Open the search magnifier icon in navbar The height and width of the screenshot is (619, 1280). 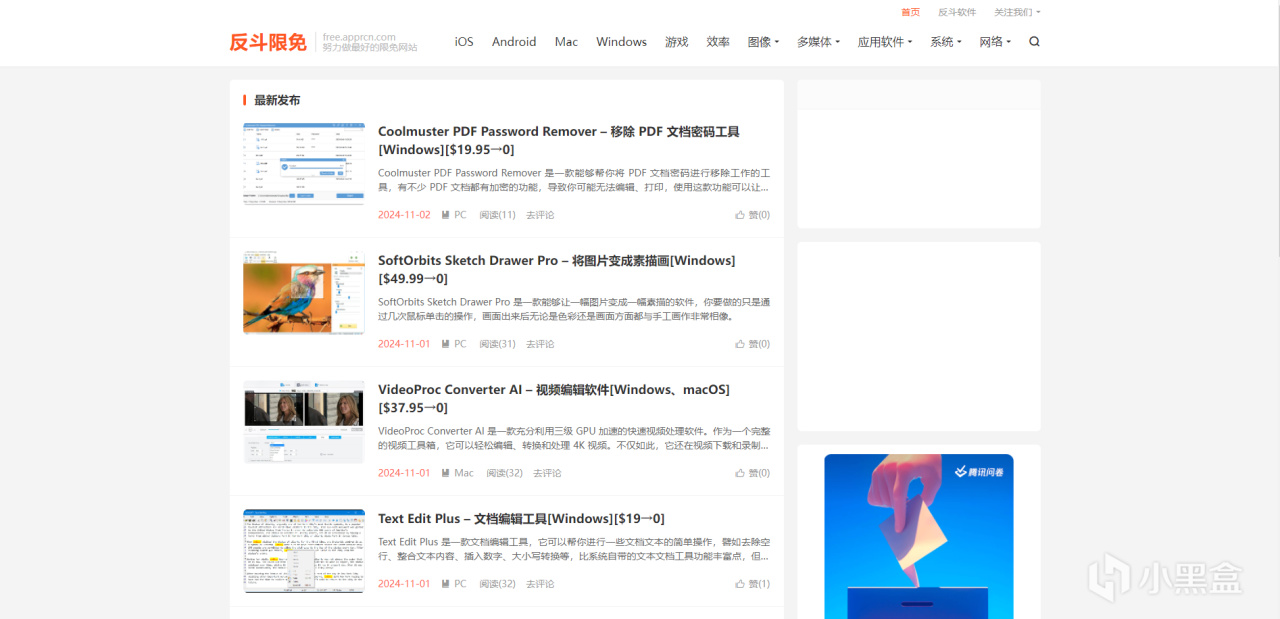tap(1034, 42)
